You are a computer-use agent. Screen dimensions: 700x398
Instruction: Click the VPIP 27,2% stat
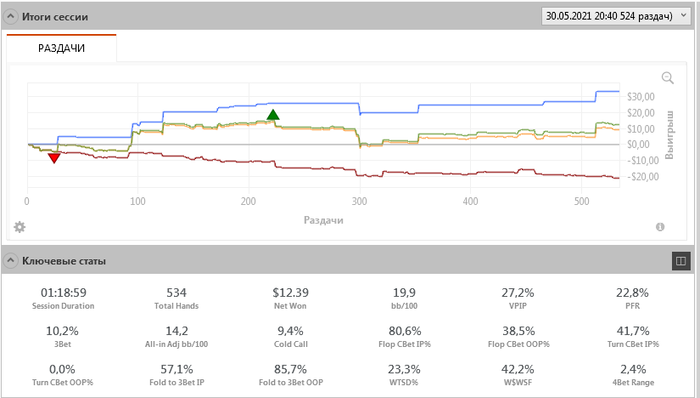pyautogui.click(x=518, y=298)
